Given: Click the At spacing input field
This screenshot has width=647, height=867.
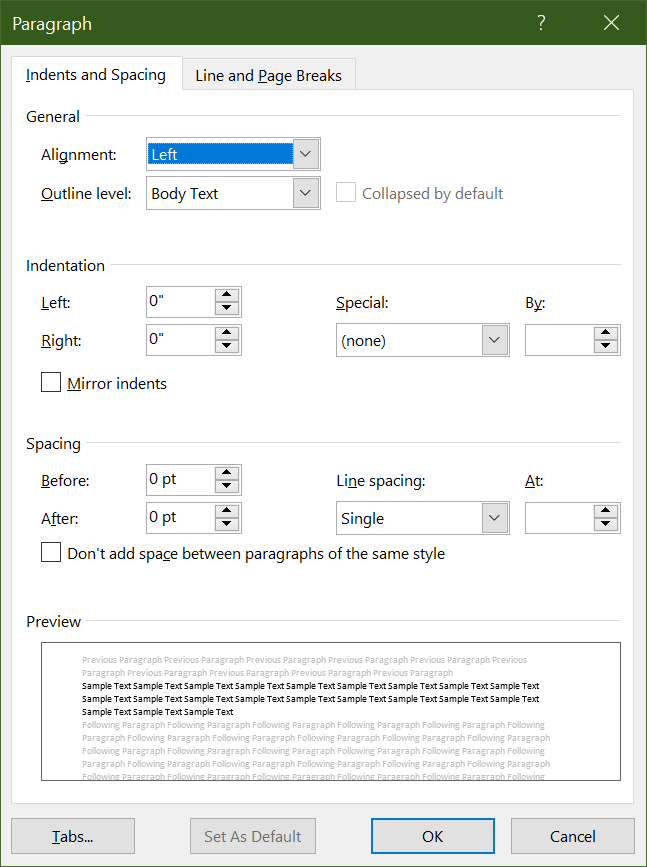Looking at the screenshot, I should click(x=560, y=518).
